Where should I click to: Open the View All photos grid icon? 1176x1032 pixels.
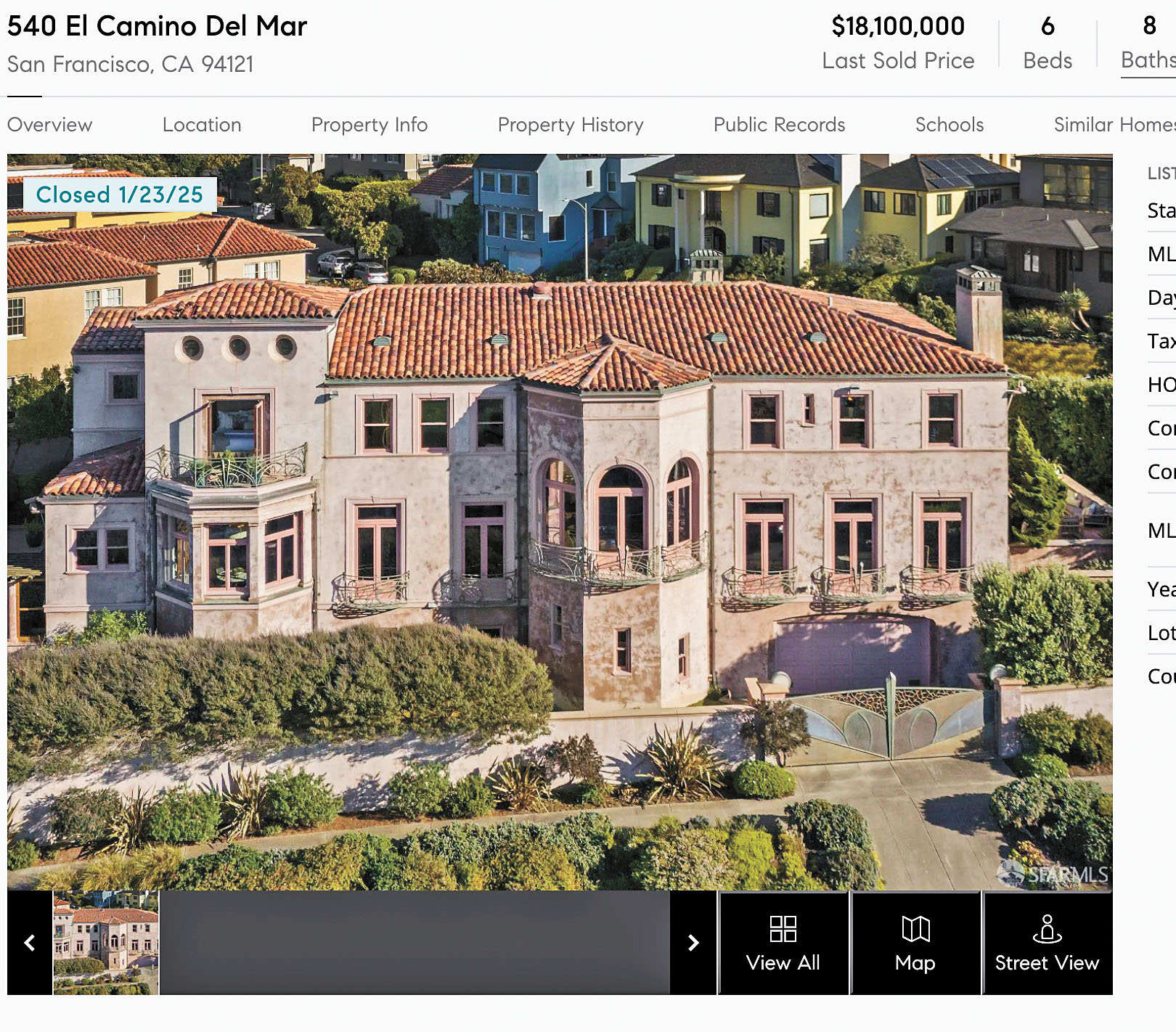[x=783, y=928]
